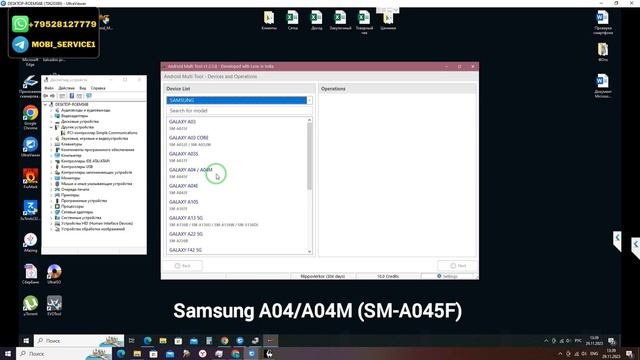Open Yandex Browser on local bottom taskbar
The image size is (640, 360).
pyautogui.click(x=202, y=354)
